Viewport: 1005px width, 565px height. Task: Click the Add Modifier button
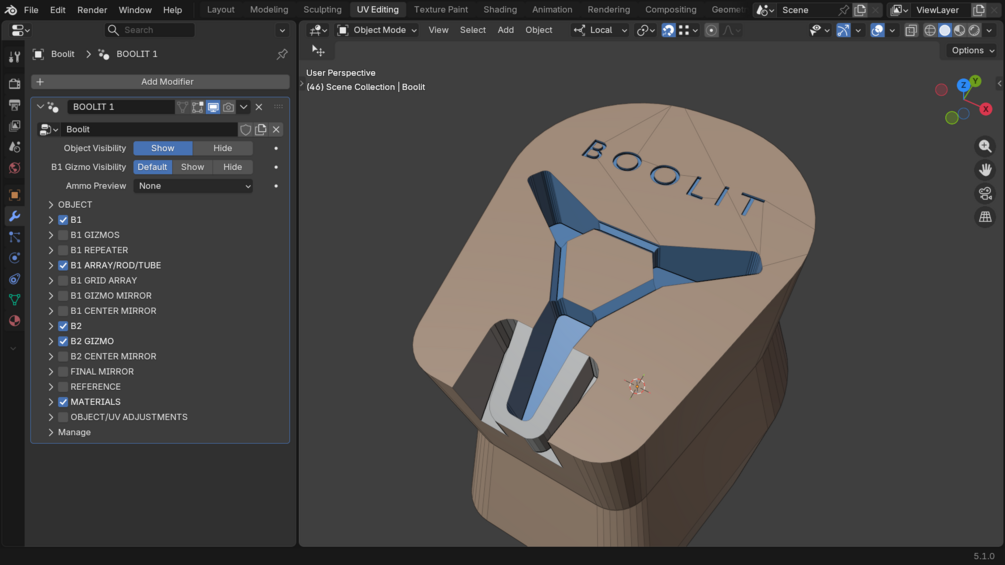(160, 82)
